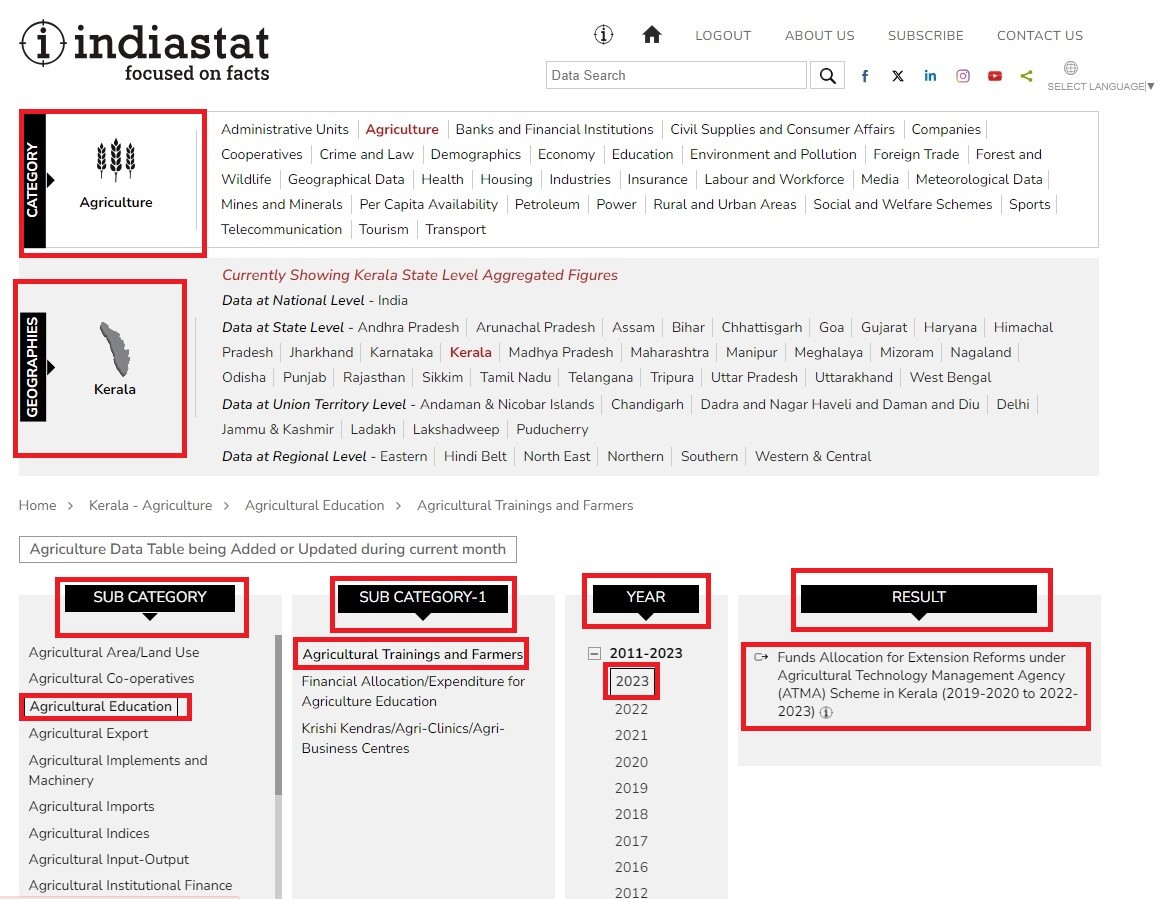The width and height of the screenshot is (1170, 899).
Task: Open the Funds Allocation ATMA Scheme result
Action: pos(921,684)
